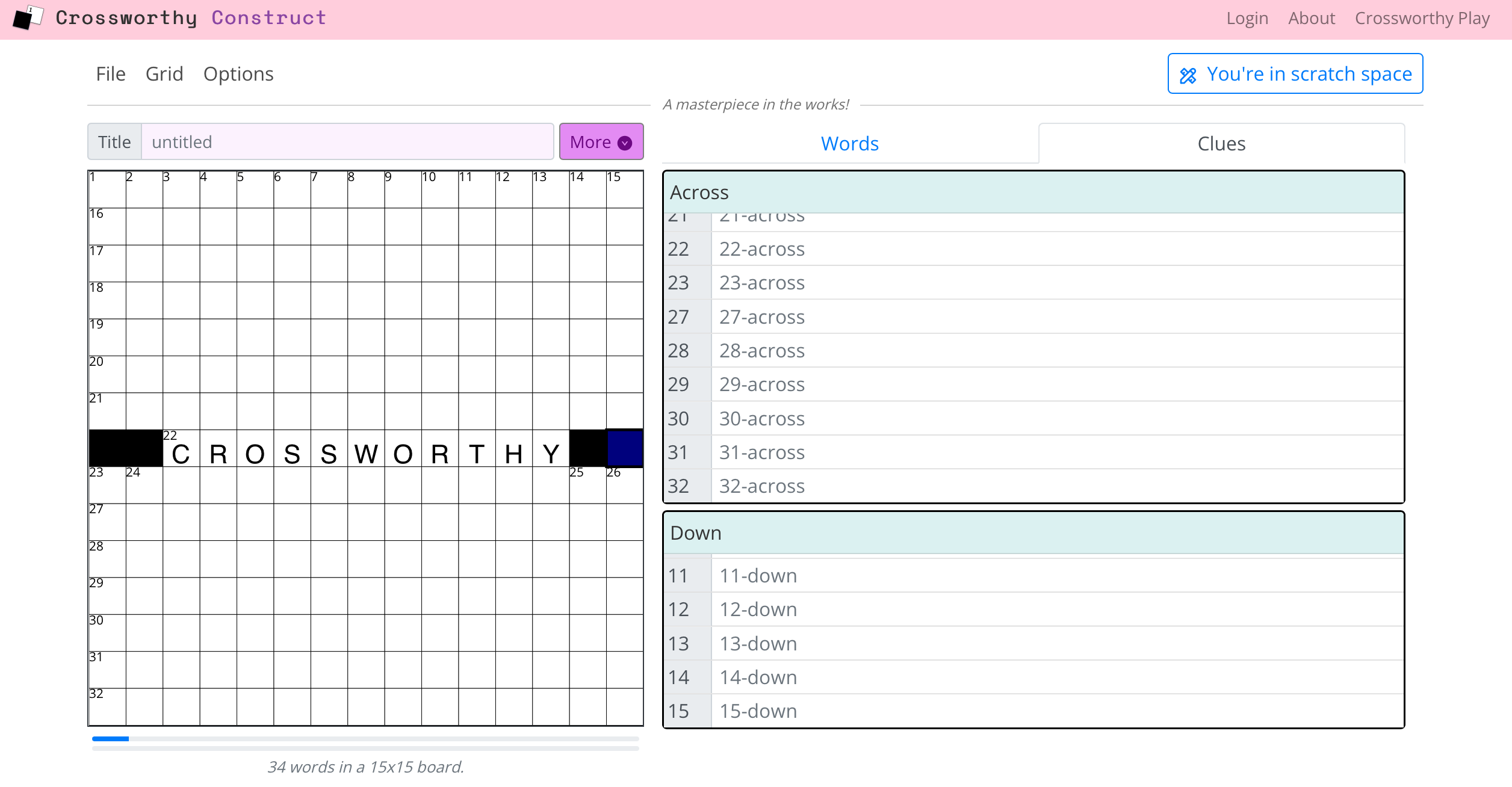Click the About link
The width and height of the screenshot is (1512, 787).
1312,18
